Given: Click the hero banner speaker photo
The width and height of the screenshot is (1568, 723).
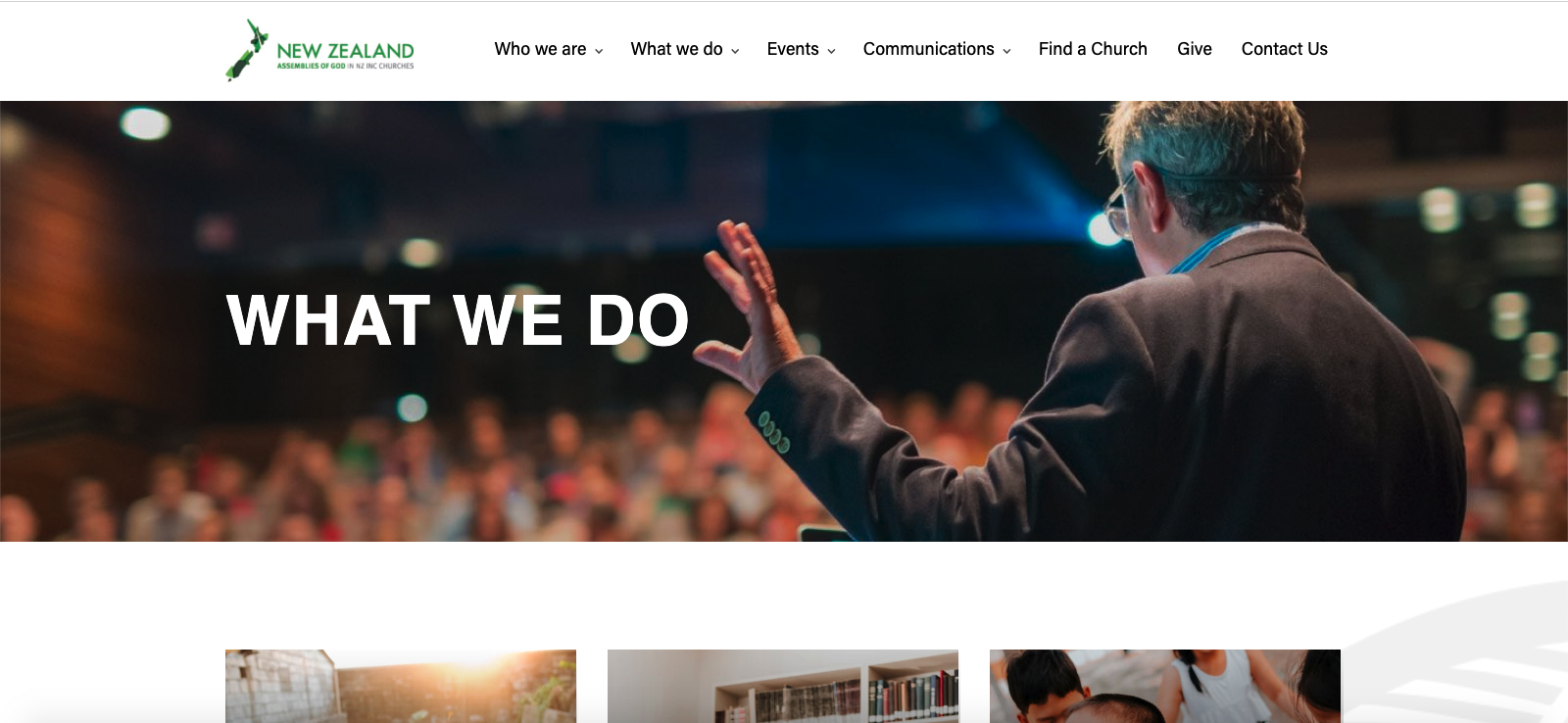Looking at the screenshot, I should (x=784, y=321).
